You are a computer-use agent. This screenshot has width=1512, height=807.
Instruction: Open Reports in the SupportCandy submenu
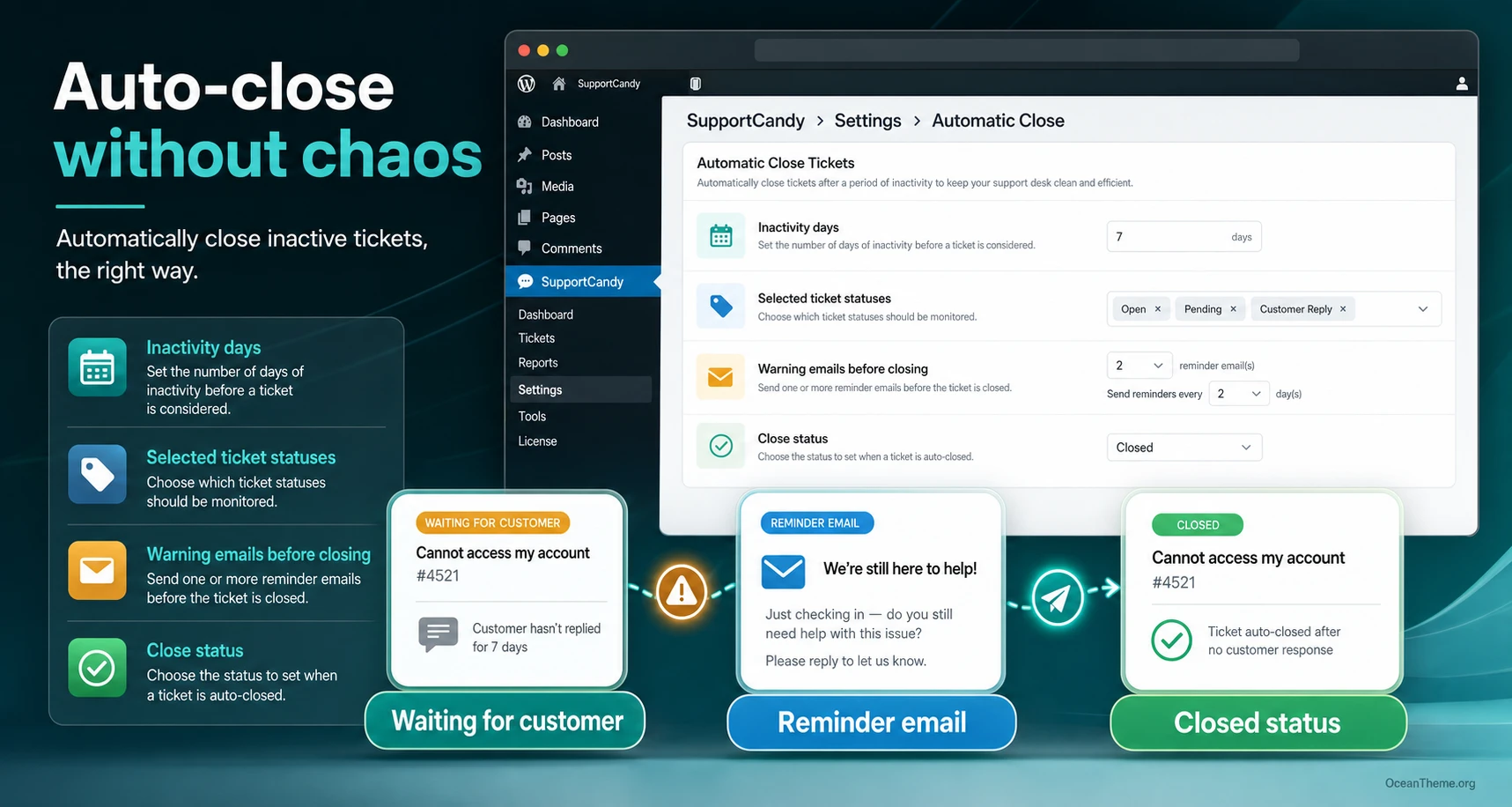pyautogui.click(x=538, y=363)
